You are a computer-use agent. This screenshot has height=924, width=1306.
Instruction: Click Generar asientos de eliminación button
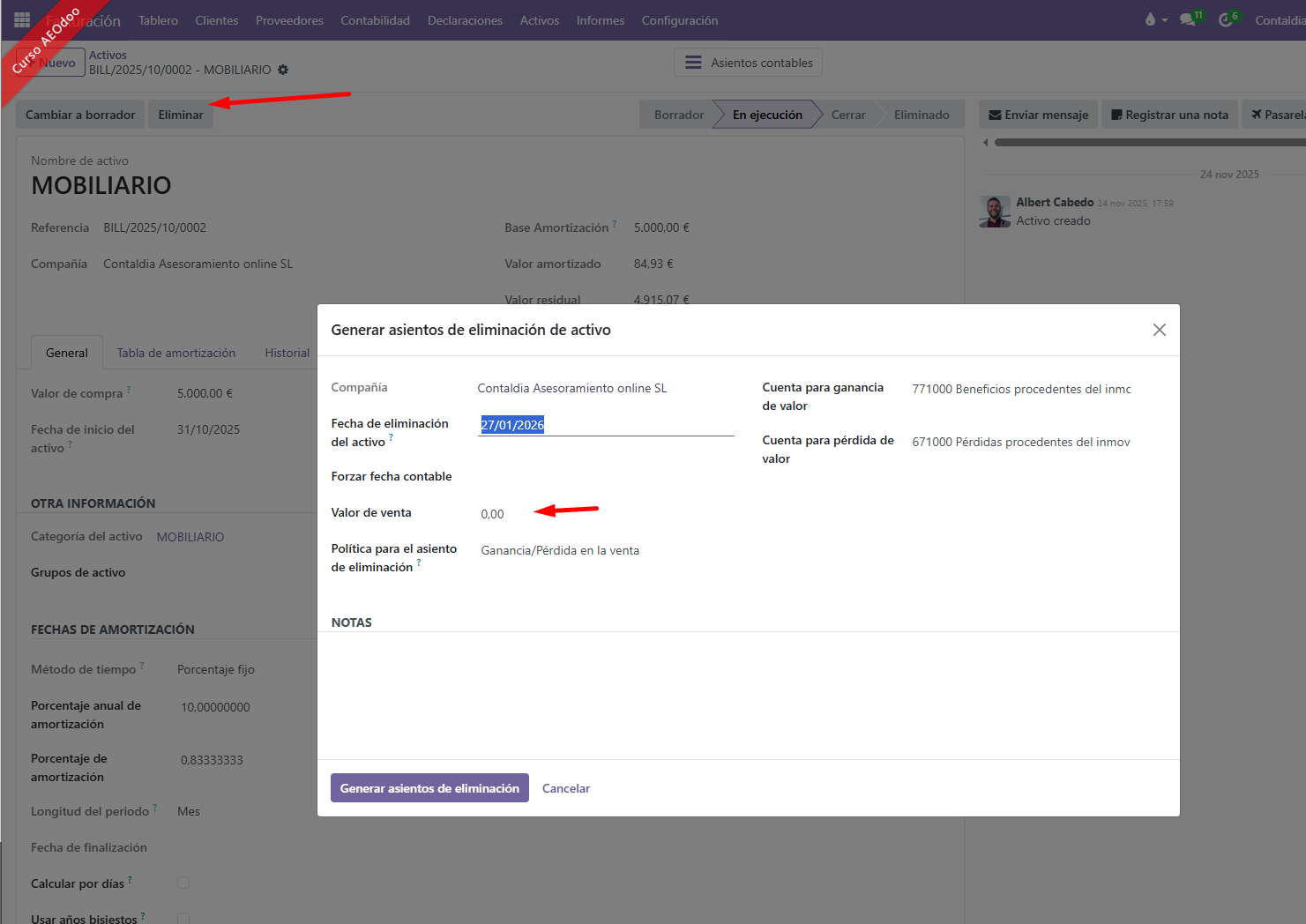(429, 788)
